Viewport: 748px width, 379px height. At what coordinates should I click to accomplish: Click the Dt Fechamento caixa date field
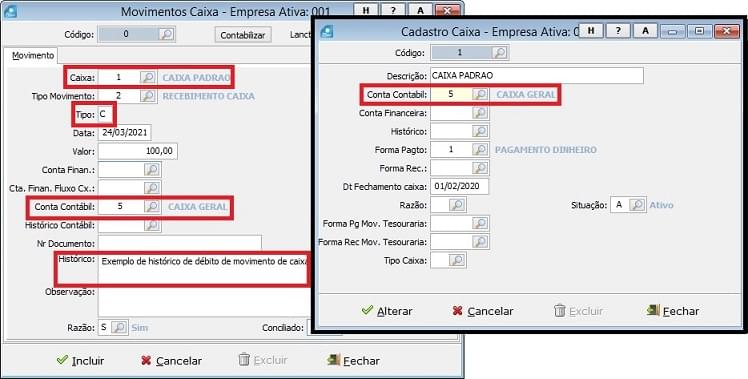459,186
